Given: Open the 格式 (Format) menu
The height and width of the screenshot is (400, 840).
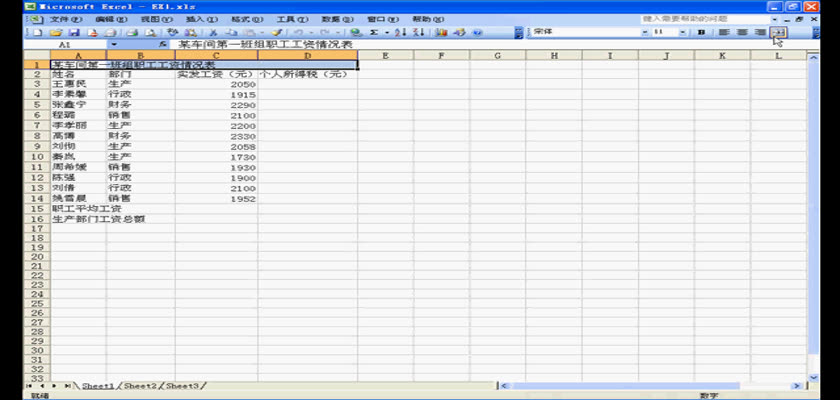Looking at the screenshot, I should point(247,19).
